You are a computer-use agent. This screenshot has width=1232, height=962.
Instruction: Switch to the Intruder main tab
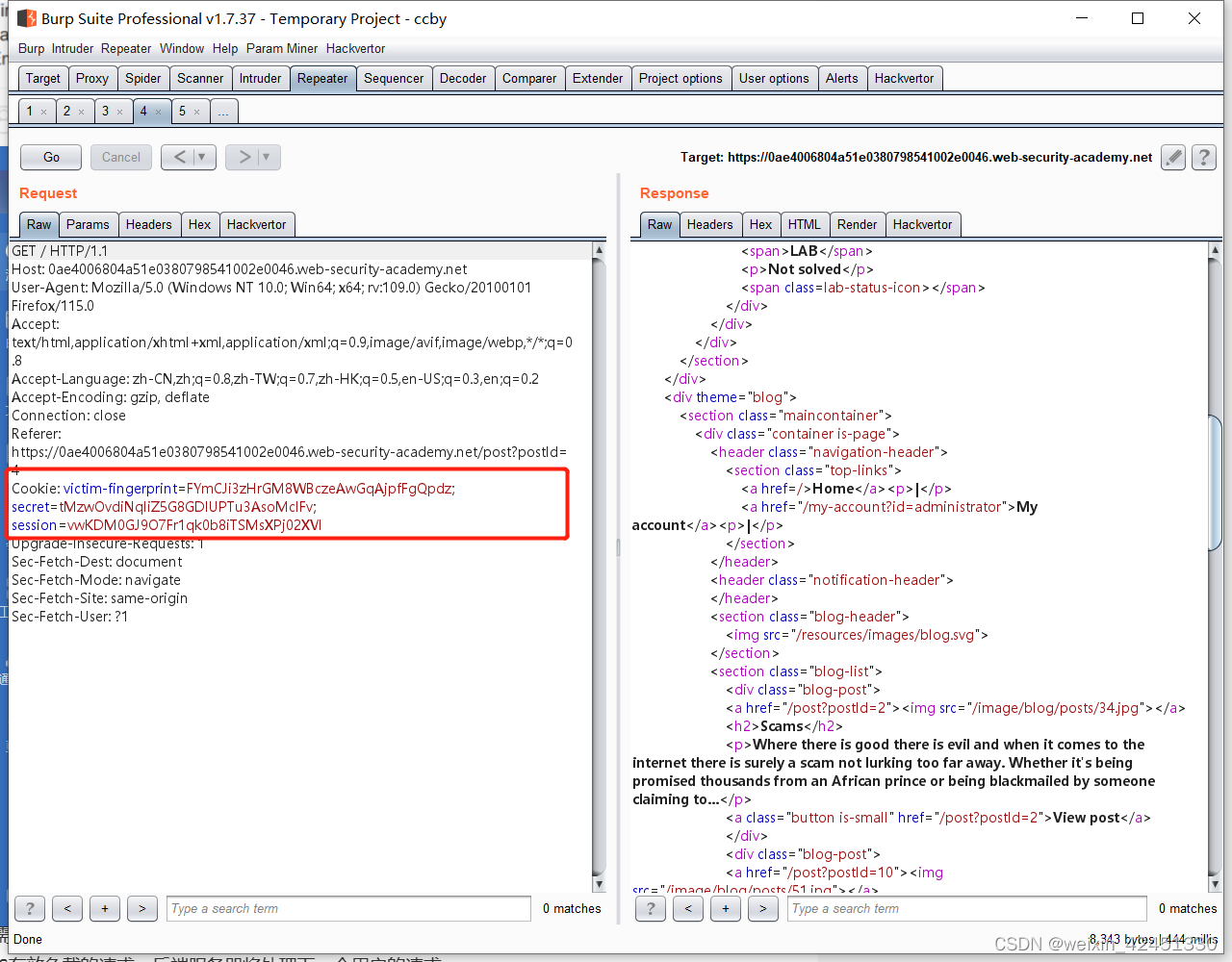pyautogui.click(x=261, y=78)
